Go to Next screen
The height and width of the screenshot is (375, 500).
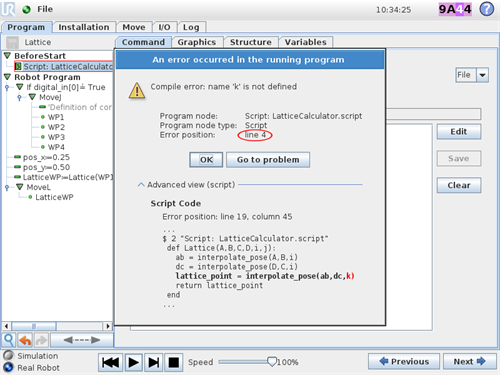470,362
